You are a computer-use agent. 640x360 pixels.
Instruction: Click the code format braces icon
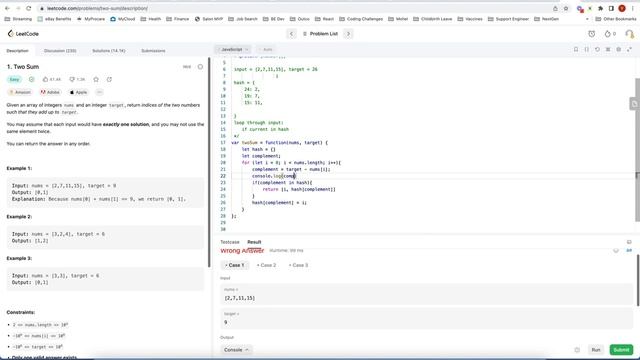(x=587, y=49)
